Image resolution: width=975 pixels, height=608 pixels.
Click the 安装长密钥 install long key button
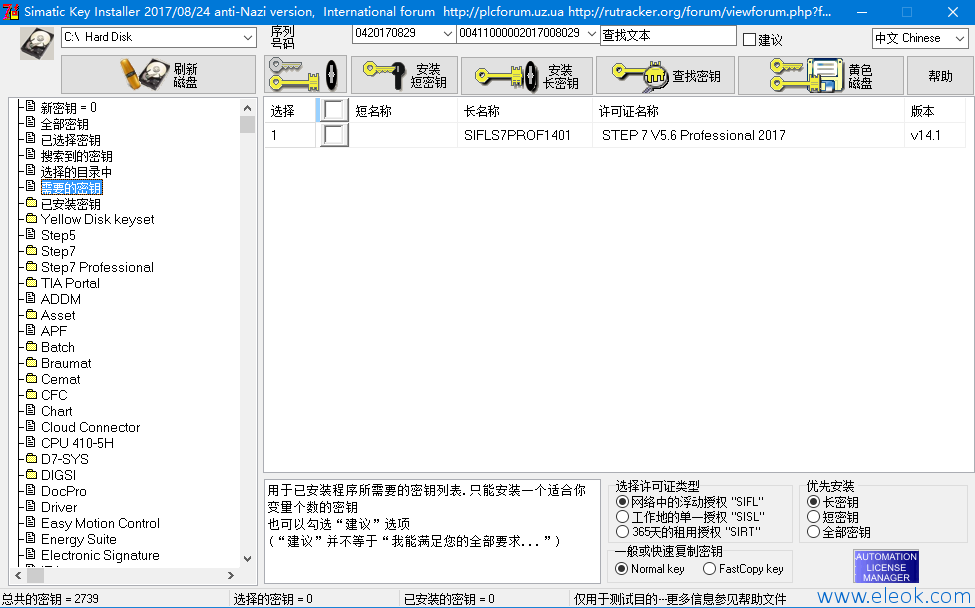(527, 75)
